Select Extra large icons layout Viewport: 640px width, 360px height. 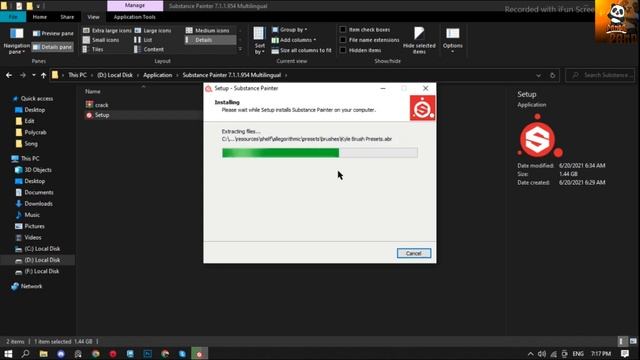point(107,31)
